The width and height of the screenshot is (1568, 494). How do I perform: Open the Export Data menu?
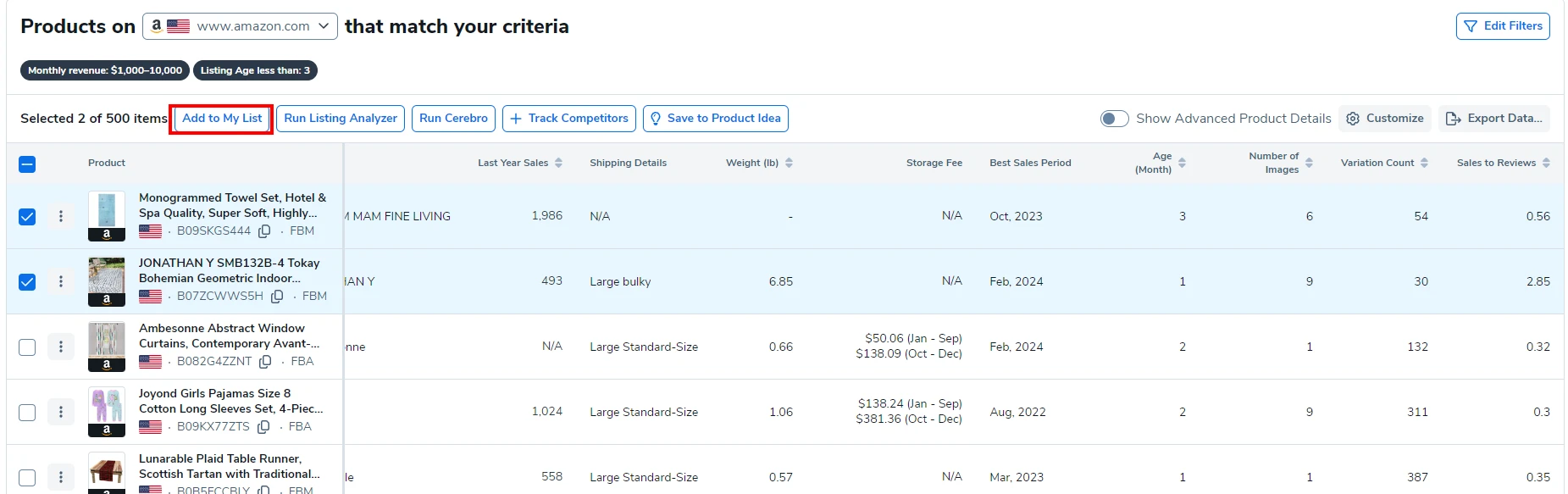point(1494,119)
